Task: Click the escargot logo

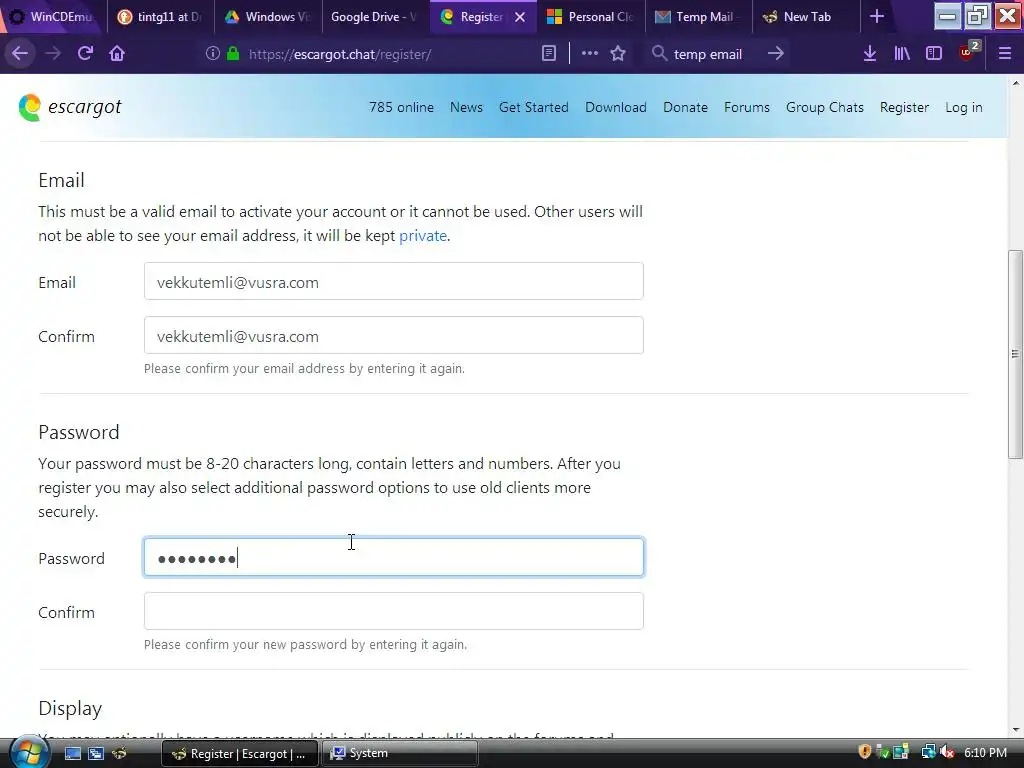Action: (x=70, y=107)
